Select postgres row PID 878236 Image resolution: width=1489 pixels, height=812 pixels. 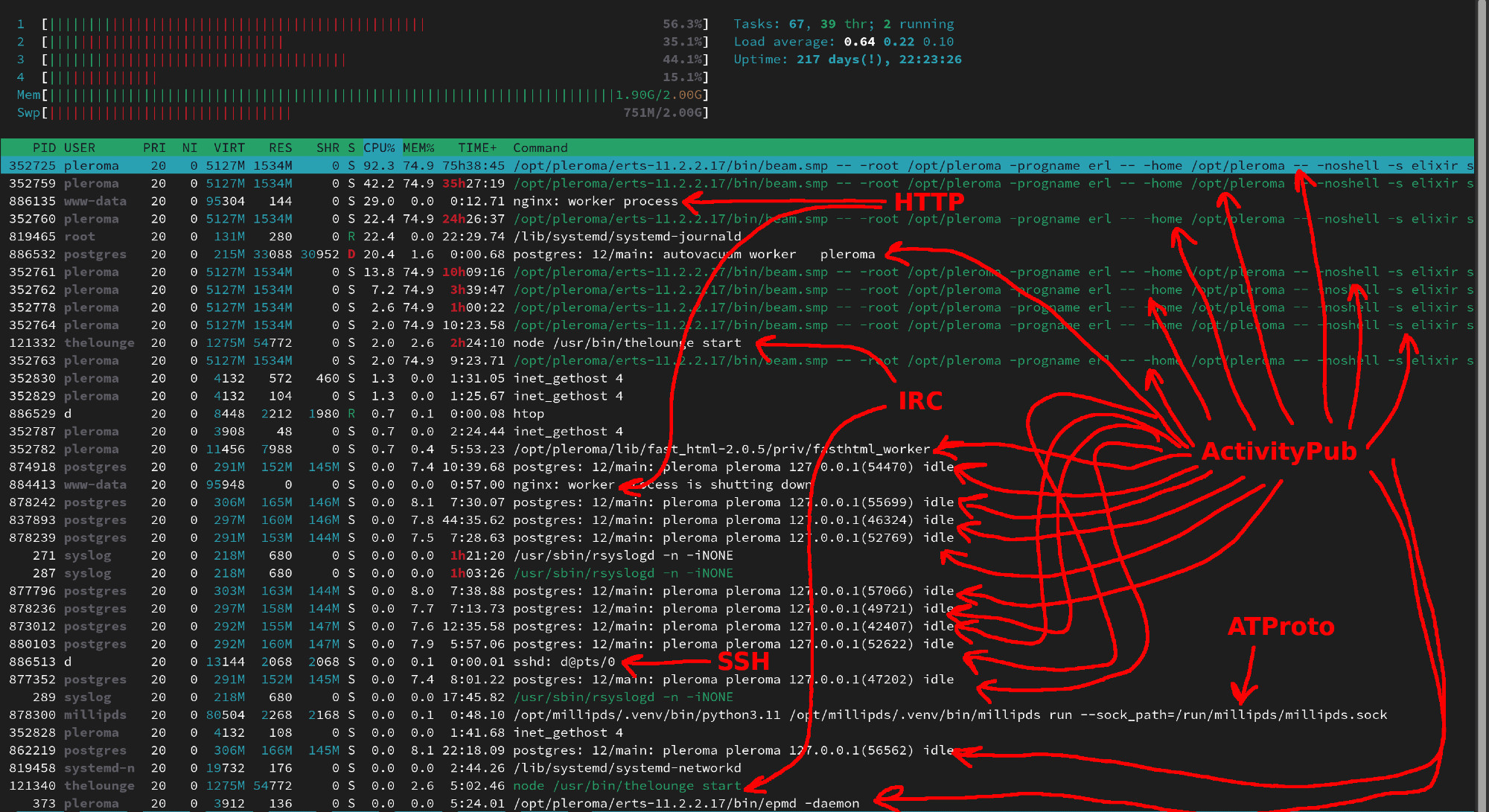point(737,609)
